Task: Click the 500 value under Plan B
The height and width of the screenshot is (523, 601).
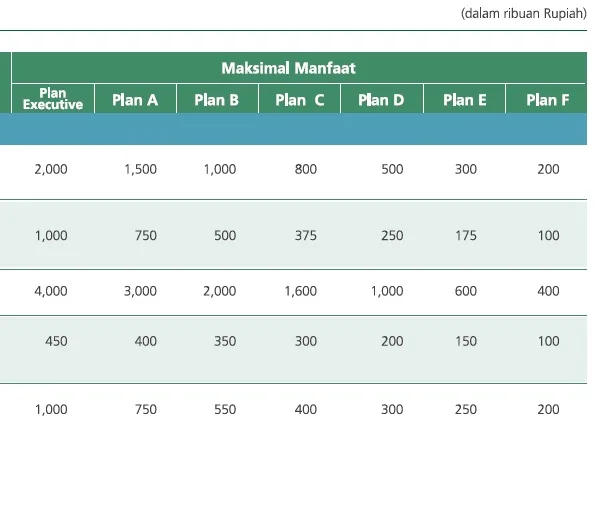Action: [225, 235]
